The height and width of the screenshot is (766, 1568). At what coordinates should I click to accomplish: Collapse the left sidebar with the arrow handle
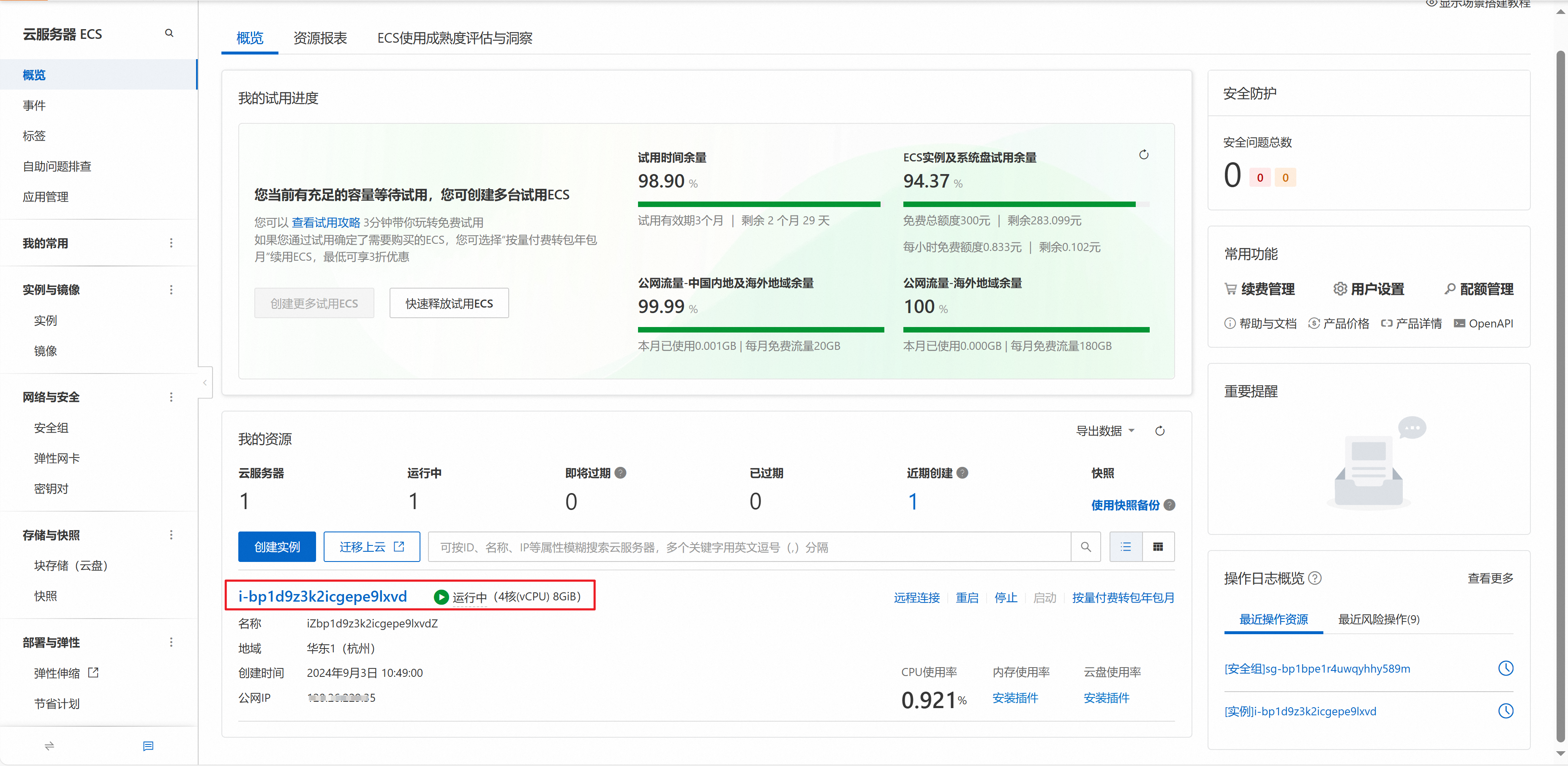point(205,382)
